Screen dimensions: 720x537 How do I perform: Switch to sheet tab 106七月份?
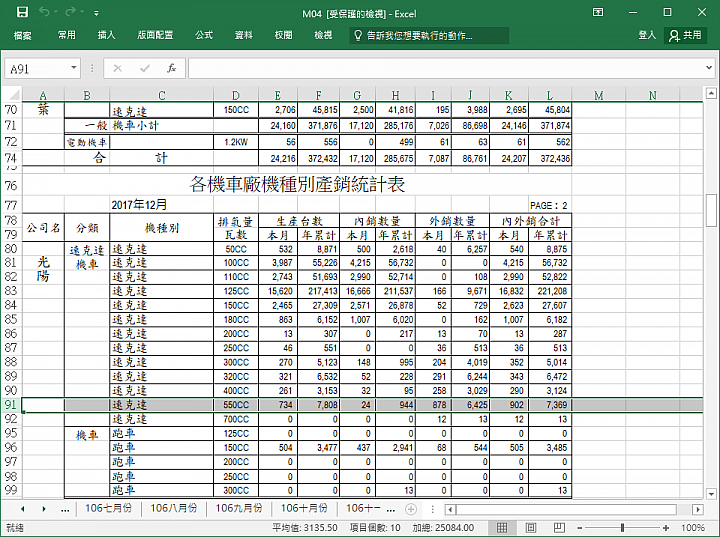(x=108, y=508)
